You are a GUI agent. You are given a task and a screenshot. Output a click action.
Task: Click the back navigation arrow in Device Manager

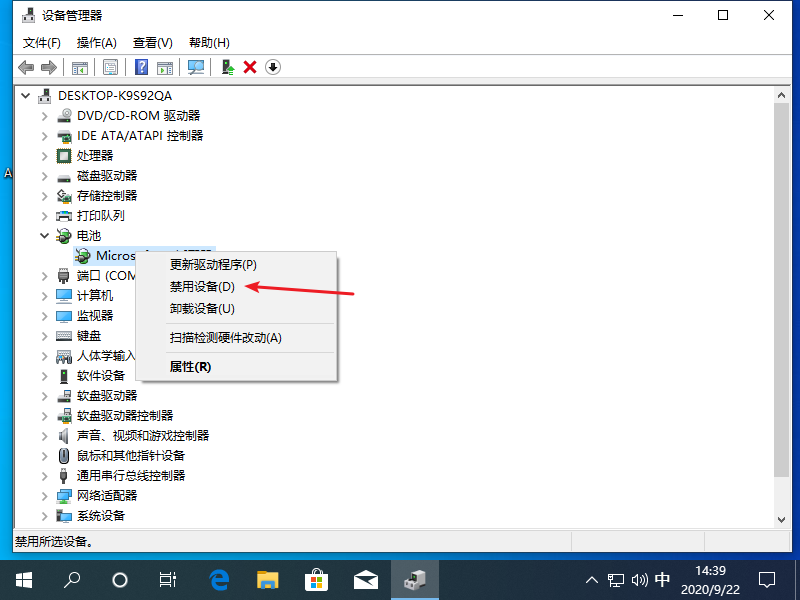click(x=26, y=67)
